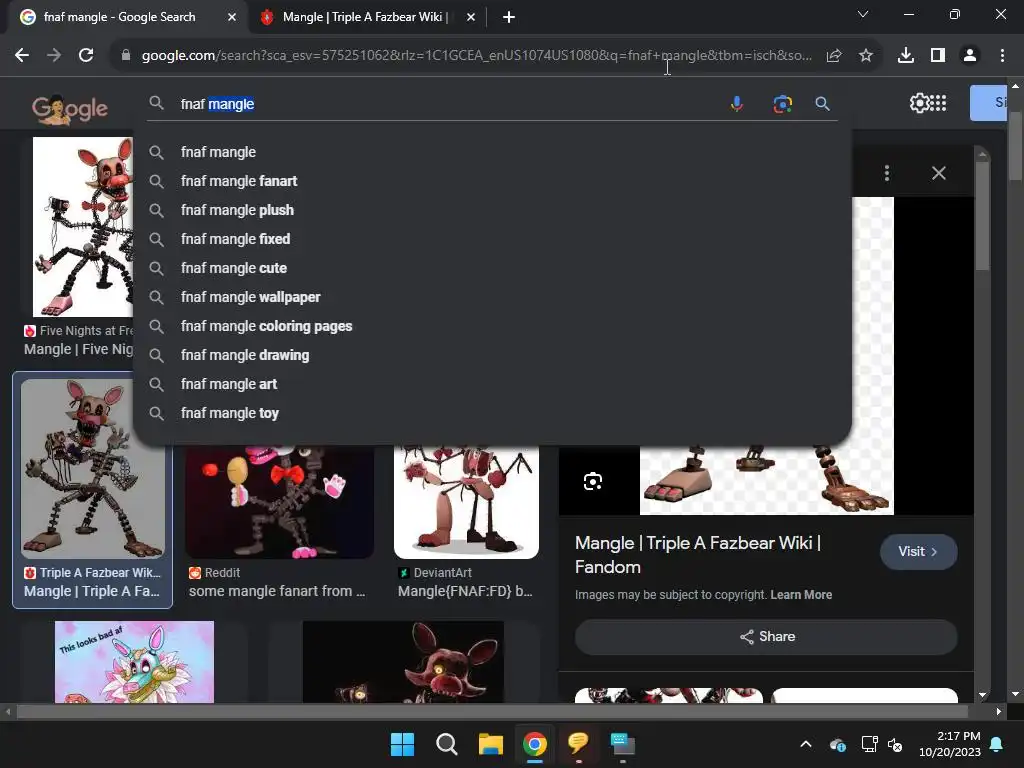The height and width of the screenshot is (768, 1024).
Task: Click the voice search microphone icon
Action: click(737, 104)
